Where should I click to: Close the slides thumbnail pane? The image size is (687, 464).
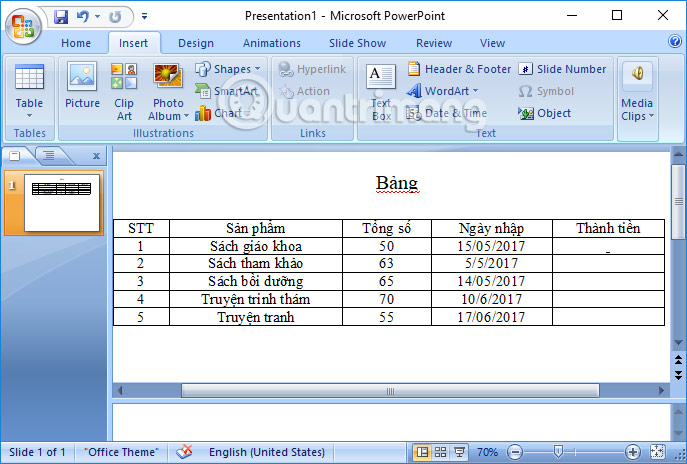(96, 156)
